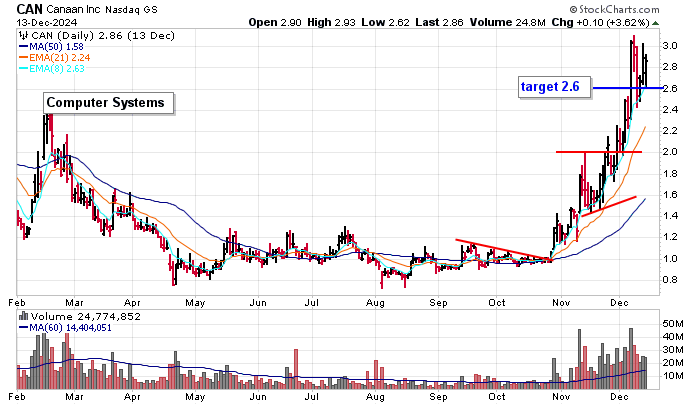The image size is (700, 405).
Task: Click the Canaan Inc company name
Action: click(x=74, y=9)
